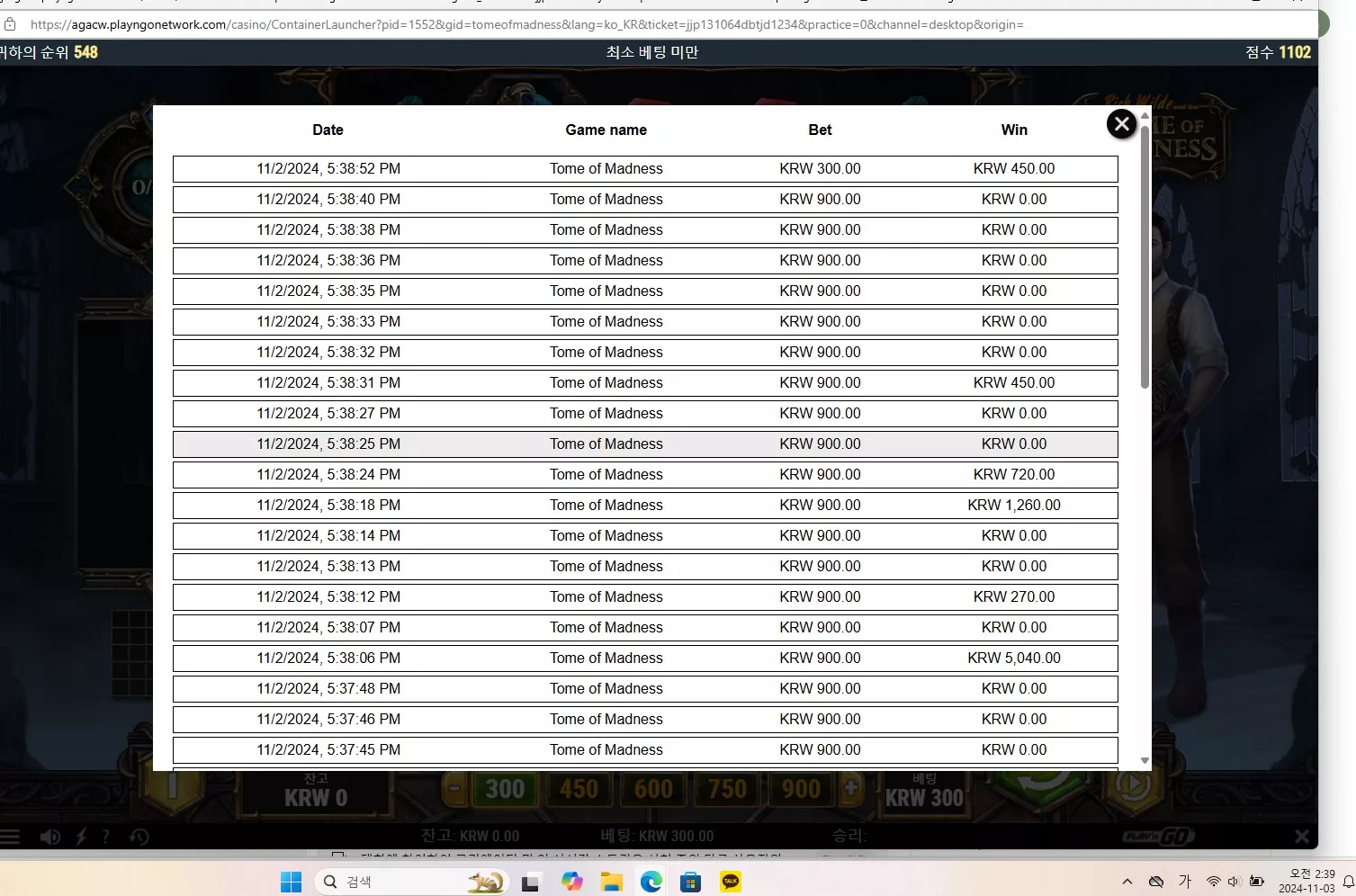
Task: Select the 750 bet value
Action: (727, 789)
